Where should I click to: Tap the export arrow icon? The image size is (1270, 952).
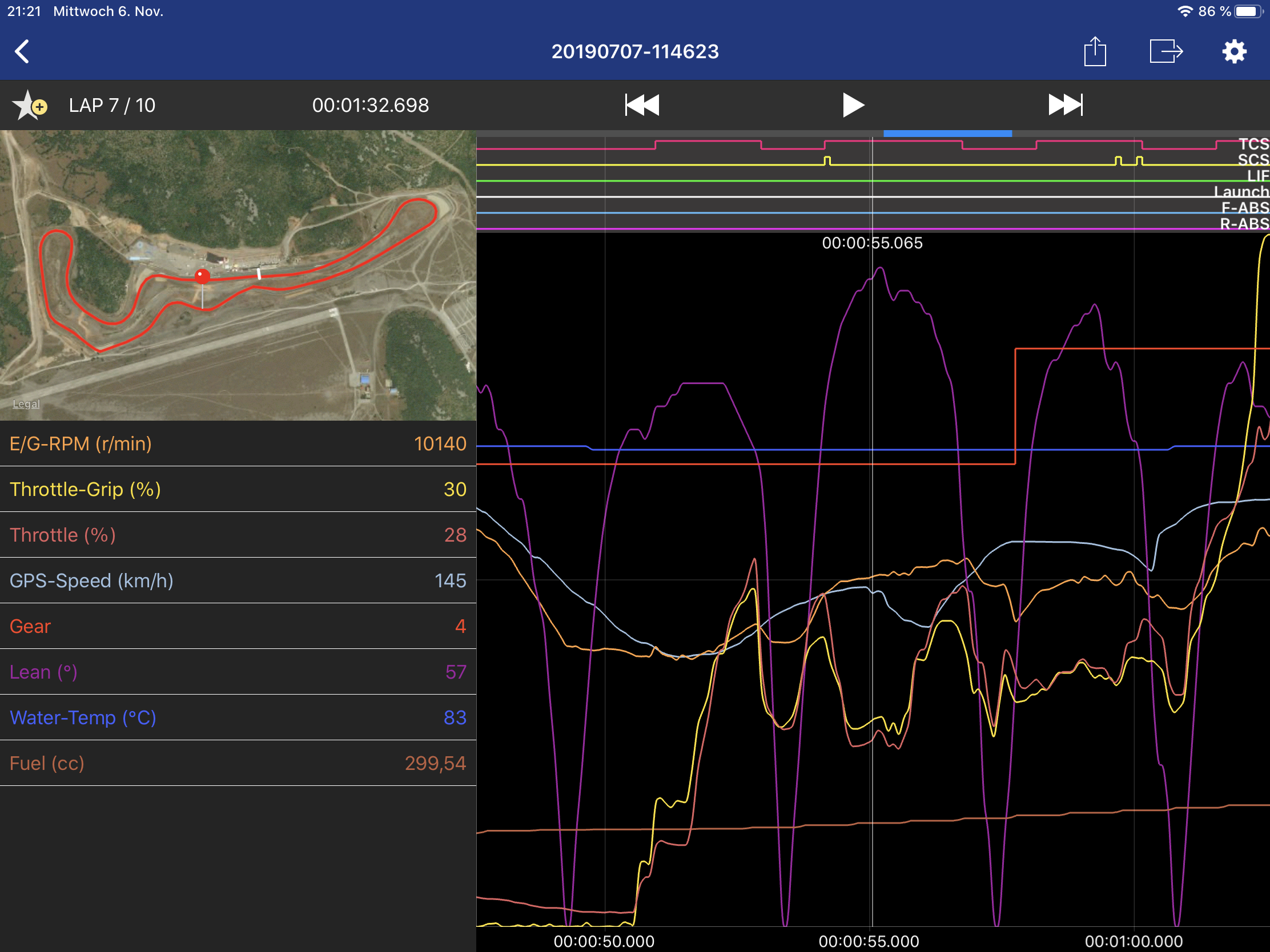coord(1165,51)
